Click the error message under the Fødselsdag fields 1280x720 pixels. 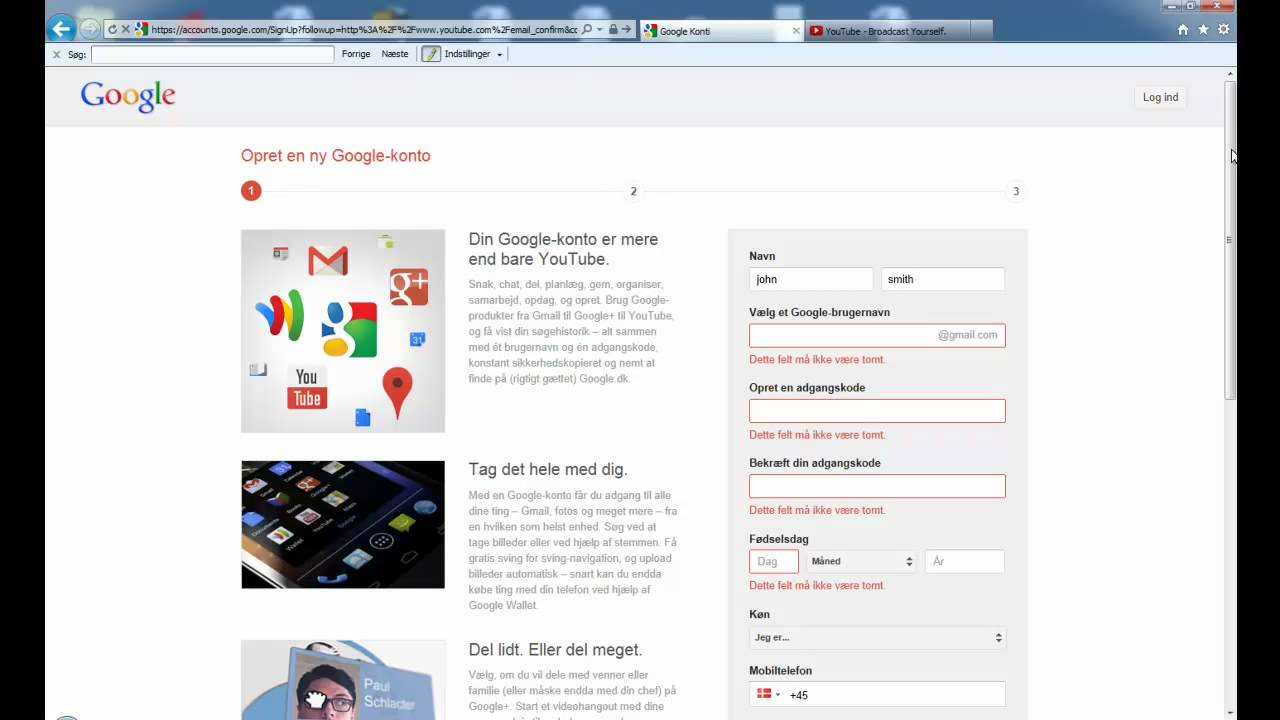click(x=817, y=585)
